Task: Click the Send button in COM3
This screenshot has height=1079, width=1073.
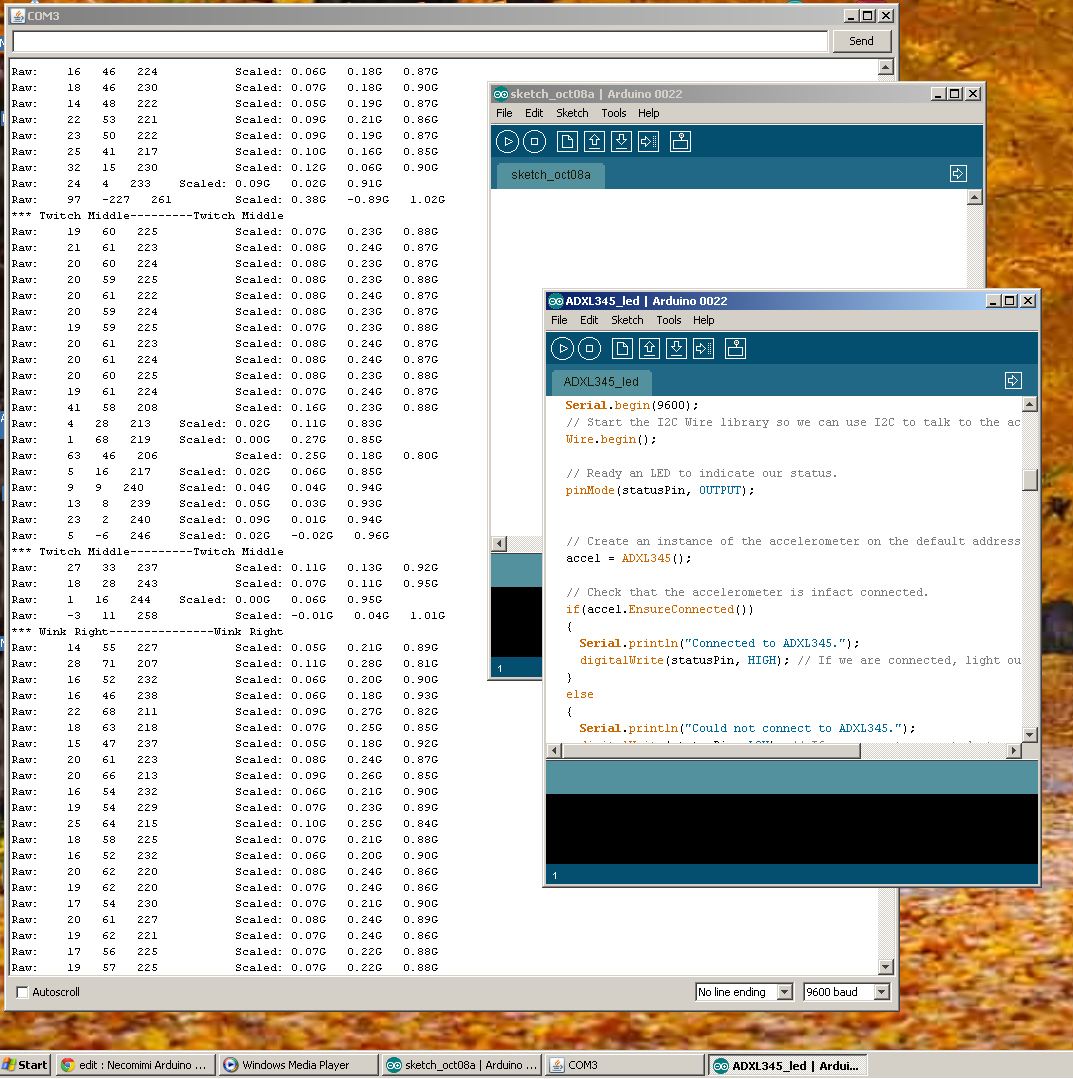Action: click(x=861, y=41)
